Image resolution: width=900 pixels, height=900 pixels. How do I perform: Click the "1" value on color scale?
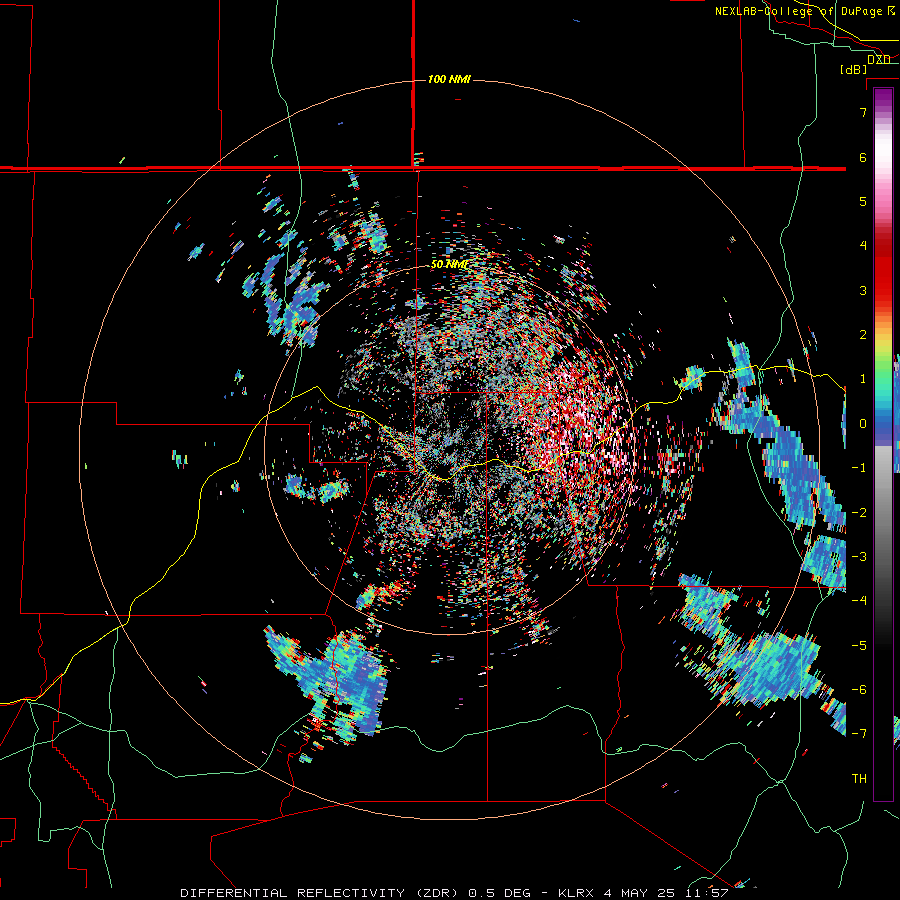pos(863,379)
